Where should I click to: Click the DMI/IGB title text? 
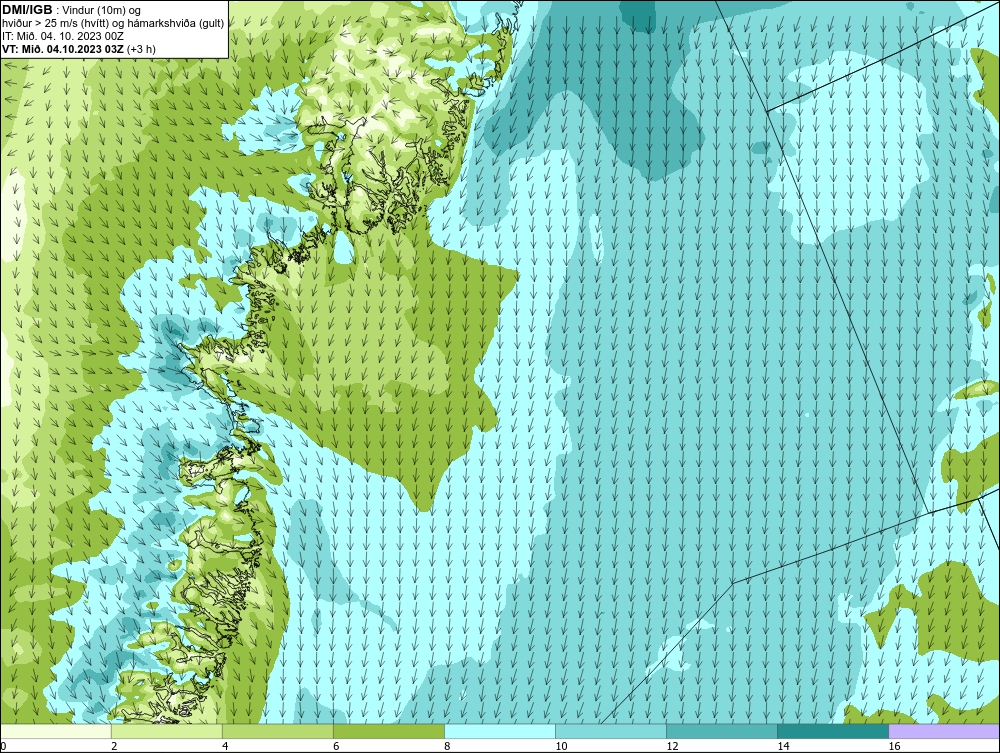[27, 10]
